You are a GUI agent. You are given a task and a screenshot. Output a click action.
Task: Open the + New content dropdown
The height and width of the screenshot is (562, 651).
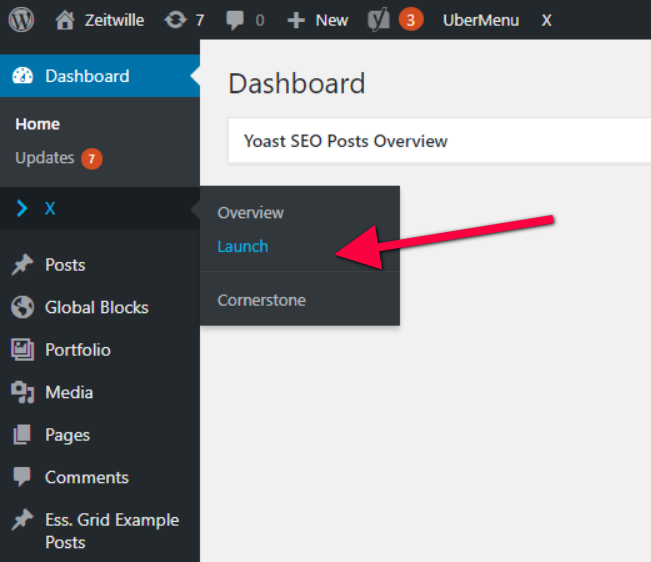[317, 20]
